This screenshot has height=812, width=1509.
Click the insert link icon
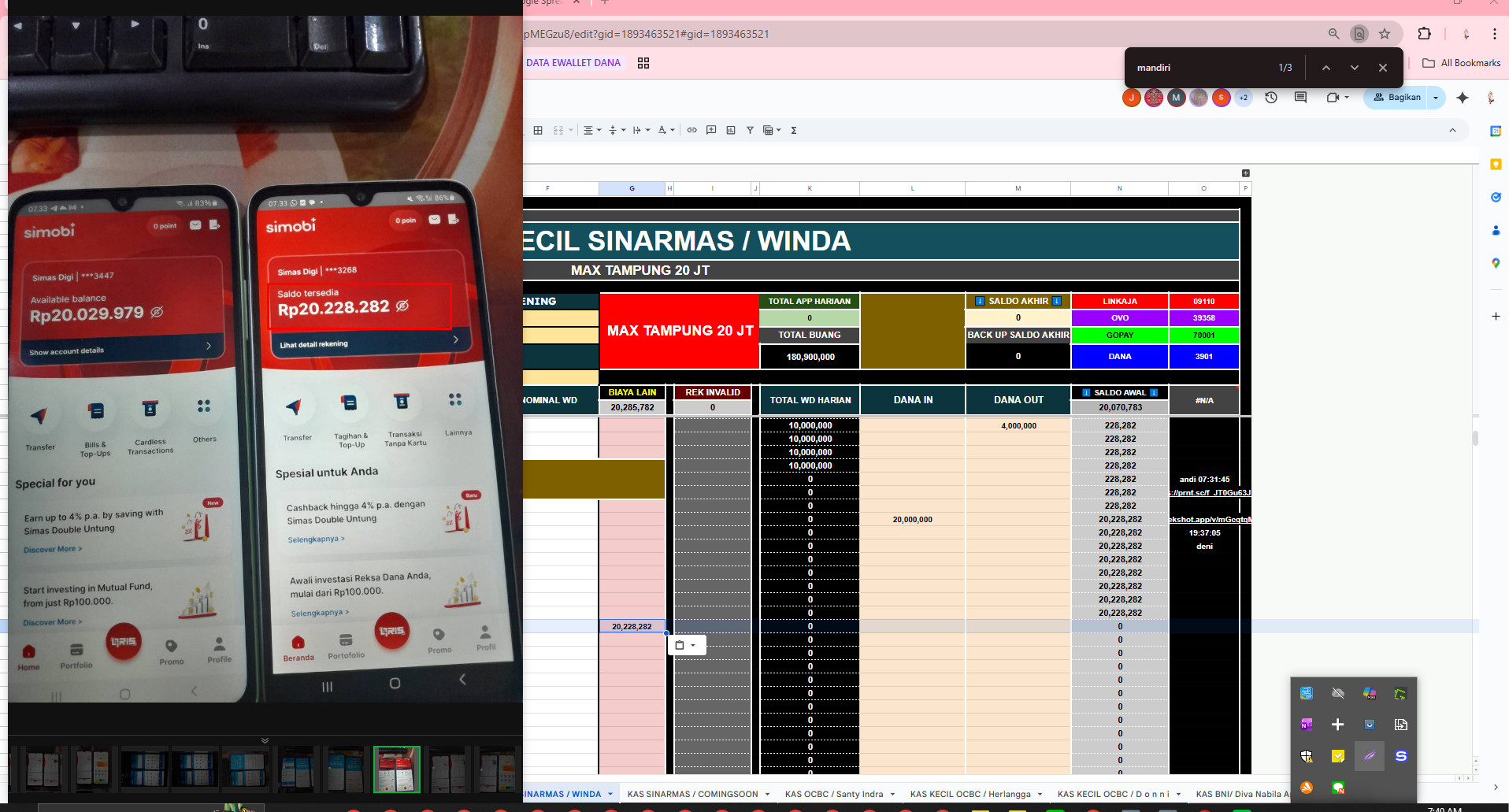(x=691, y=130)
